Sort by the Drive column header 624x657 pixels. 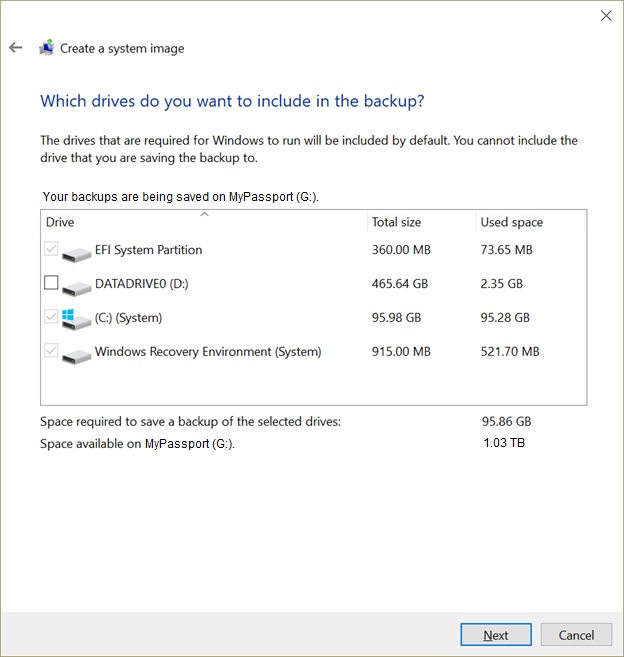point(204,222)
